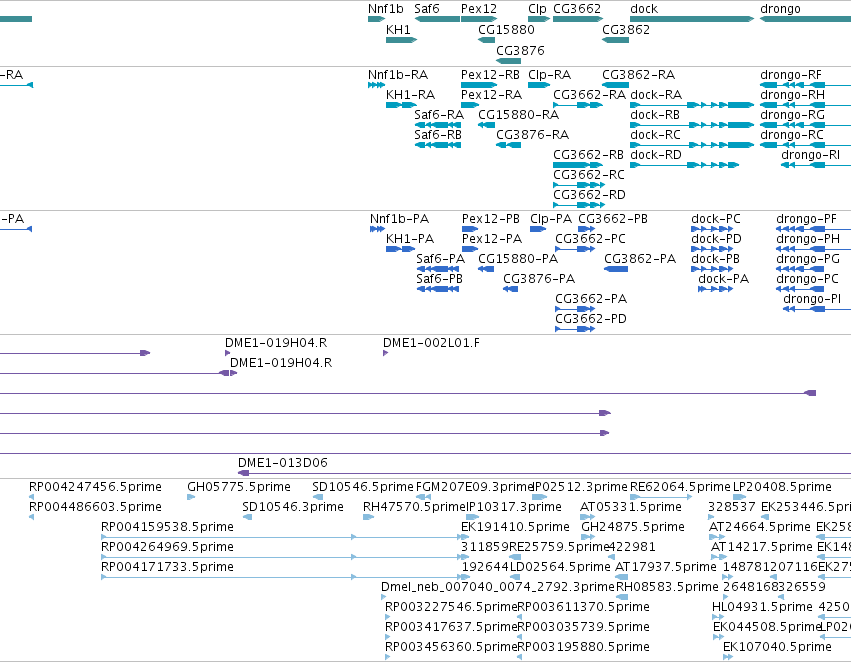This screenshot has width=851, height=662.
Task: Click EST AT24664.5prime
Action: click(x=759, y=527)
